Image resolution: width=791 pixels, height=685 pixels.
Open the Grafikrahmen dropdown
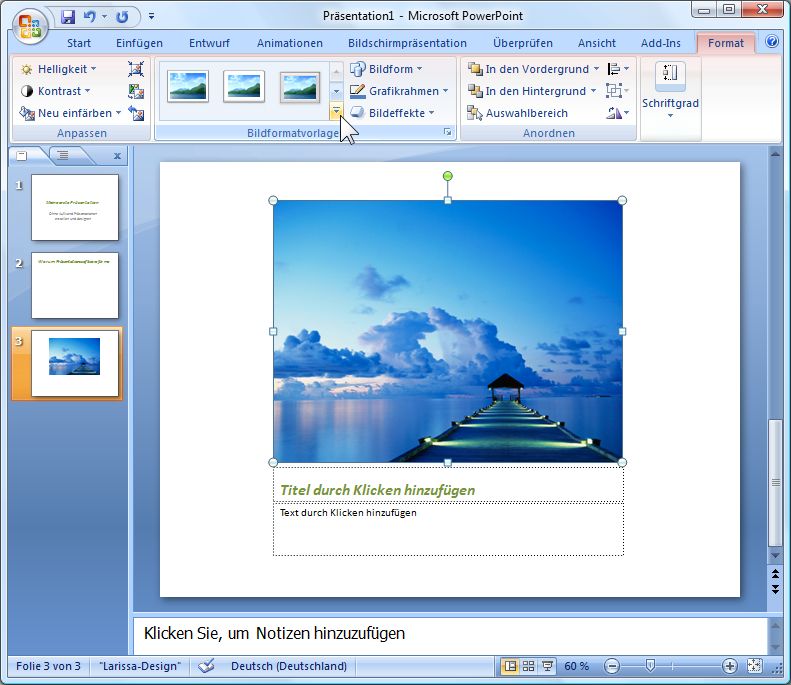pos(399,91)
